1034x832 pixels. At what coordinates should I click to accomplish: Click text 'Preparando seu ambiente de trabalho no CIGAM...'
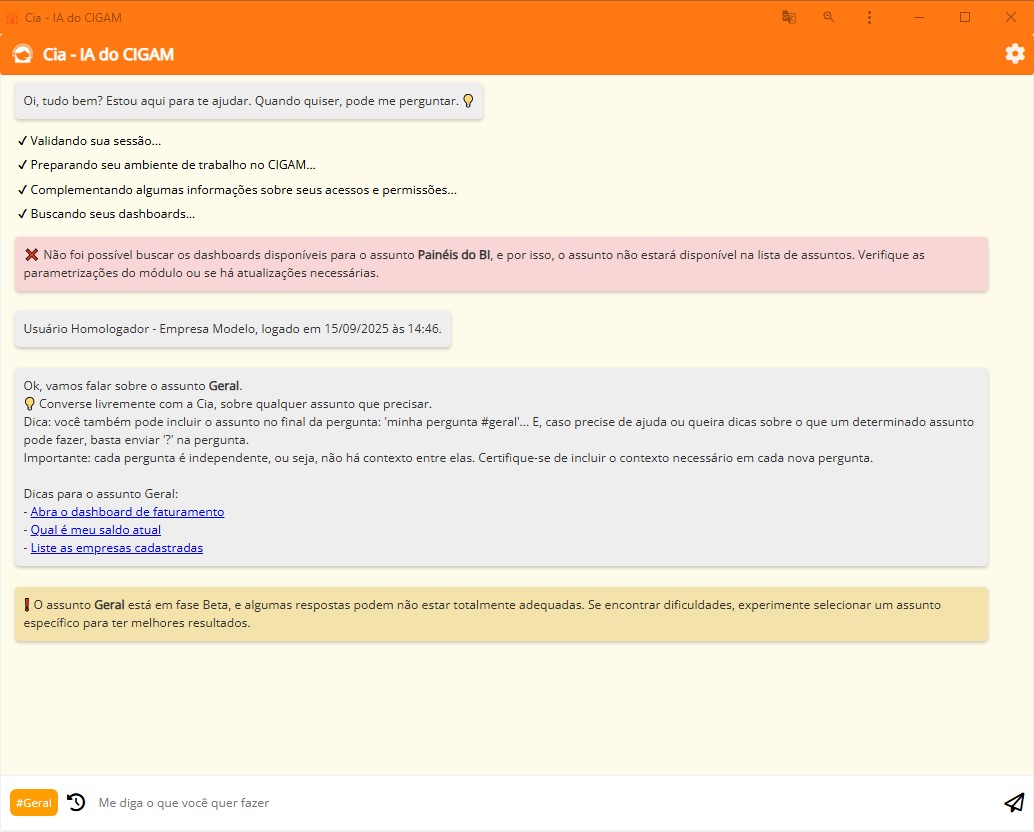pos(173,165)
